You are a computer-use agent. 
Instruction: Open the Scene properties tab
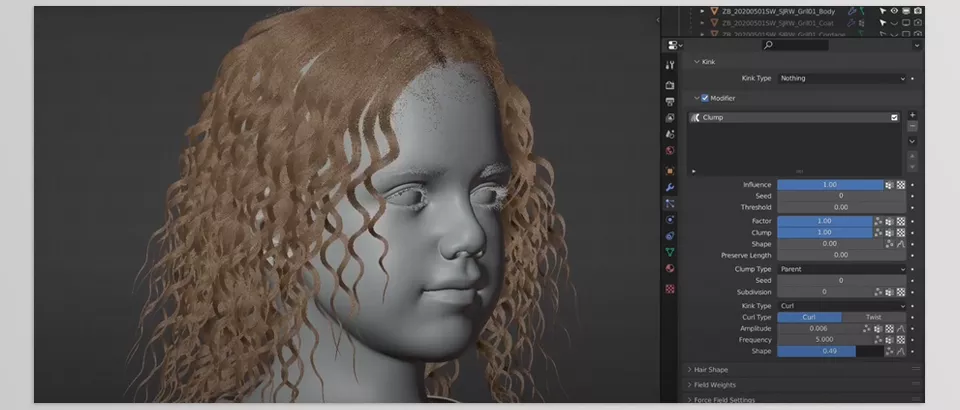coord(670,134)
